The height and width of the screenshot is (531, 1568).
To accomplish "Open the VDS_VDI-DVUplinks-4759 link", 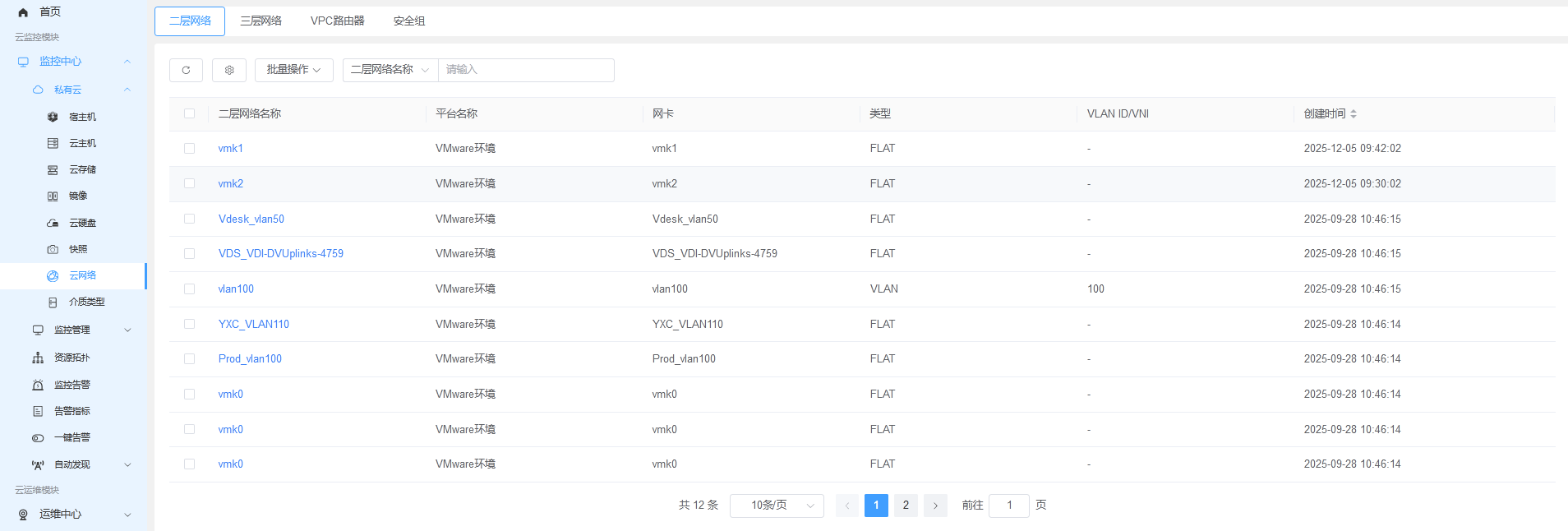I will [281, 254].
